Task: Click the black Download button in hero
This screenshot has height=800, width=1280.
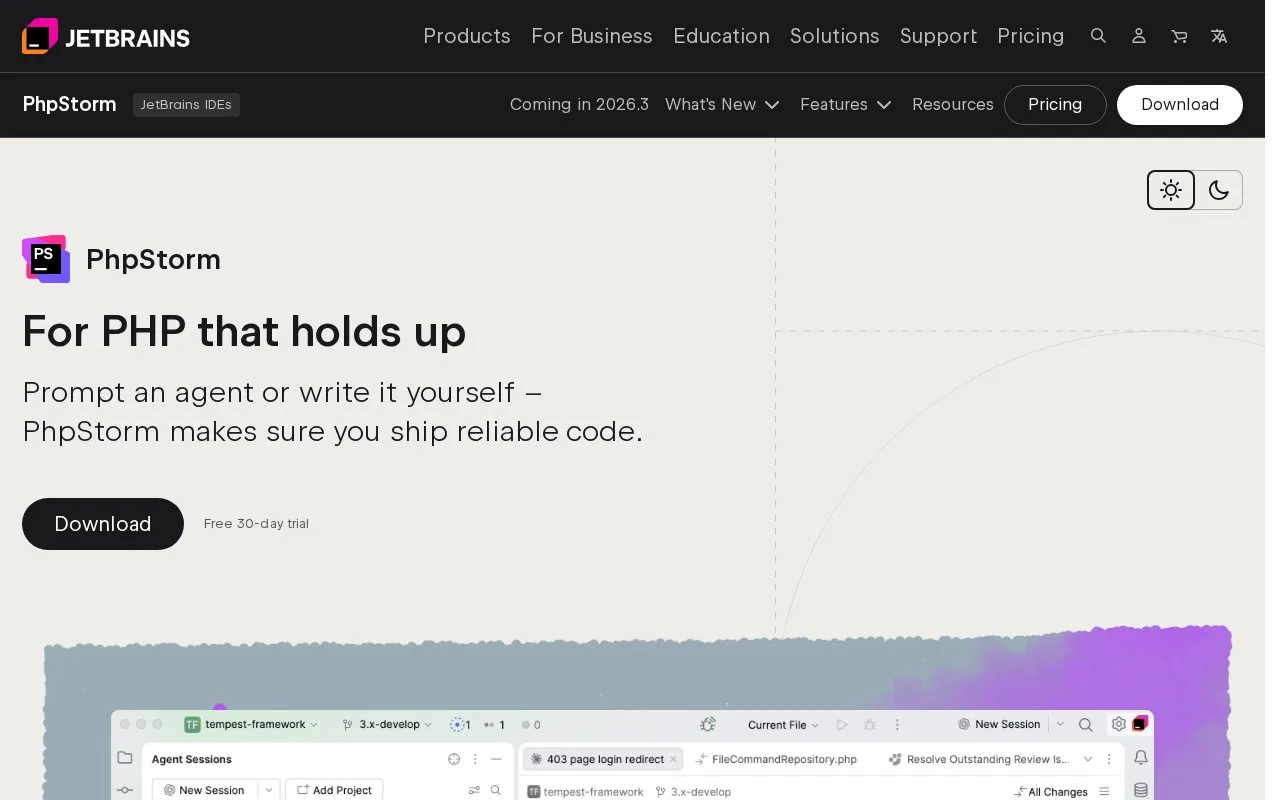Action: (103, 524)
